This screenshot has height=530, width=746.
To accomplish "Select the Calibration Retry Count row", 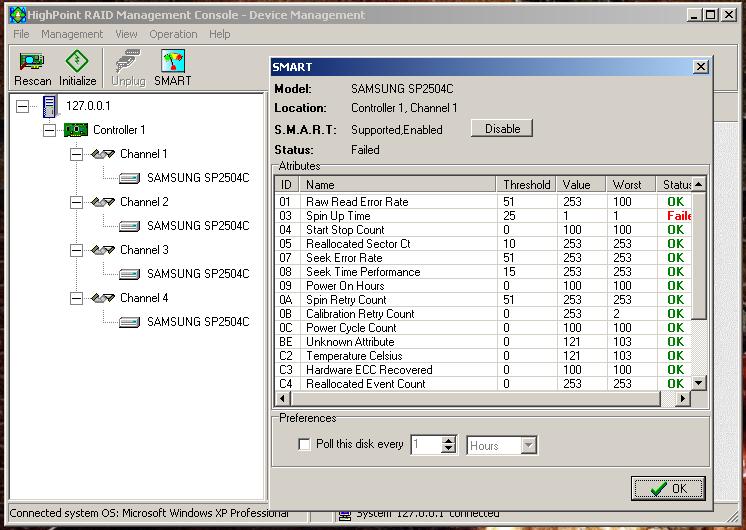I will [x=483, y=314].
